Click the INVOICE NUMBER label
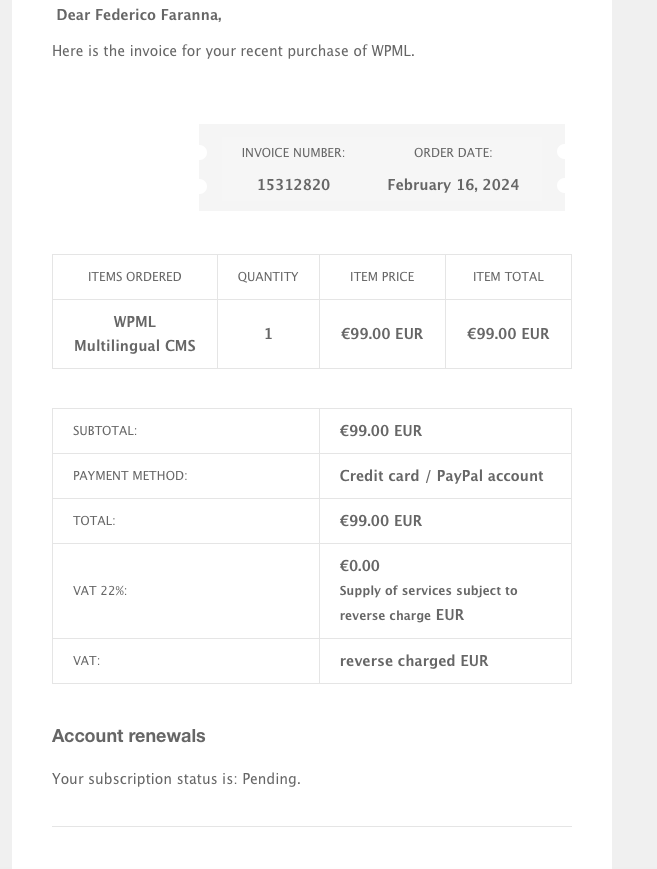The image size is (657, 869). pos(293,153)
